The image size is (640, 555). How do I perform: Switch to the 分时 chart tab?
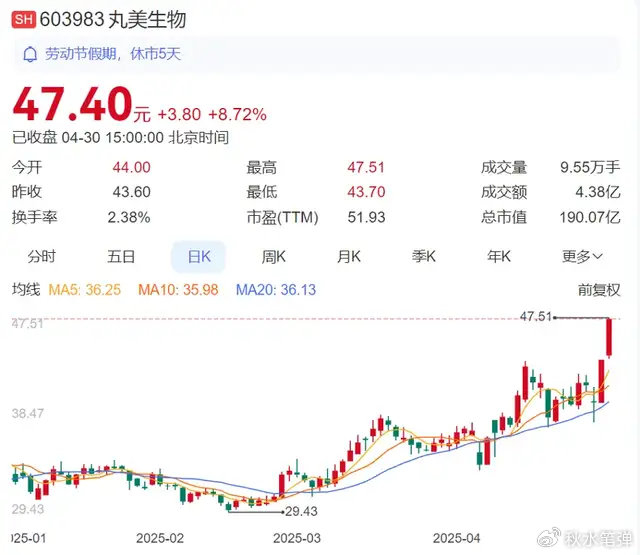pyautogui.click(x=41, y=257)
